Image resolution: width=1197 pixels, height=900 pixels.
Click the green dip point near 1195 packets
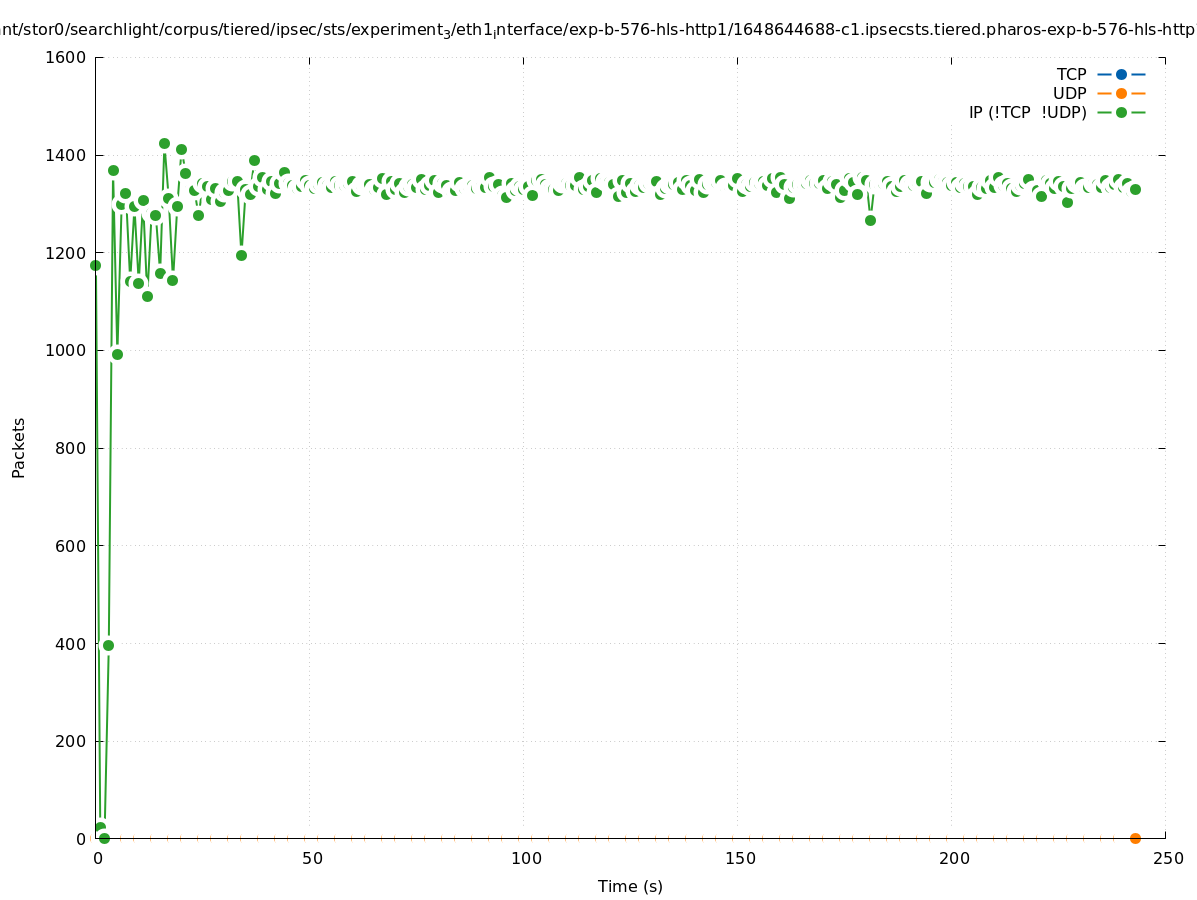click(241, 255)
